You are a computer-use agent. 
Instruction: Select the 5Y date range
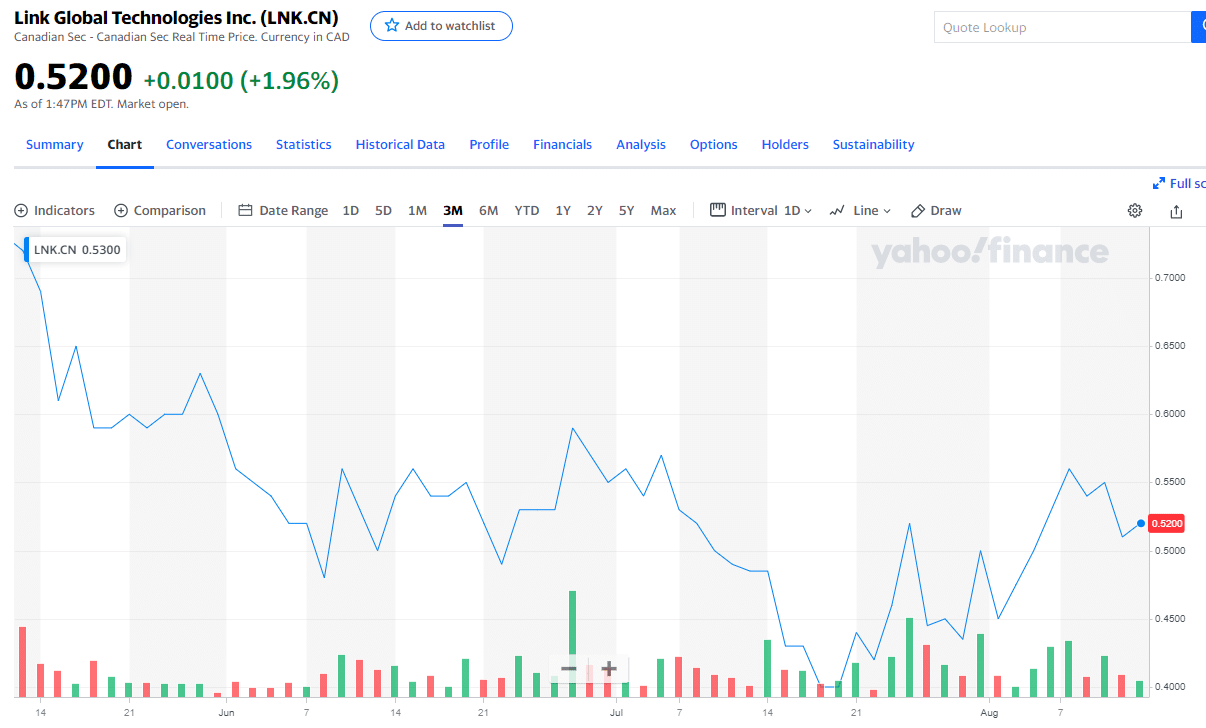(626, 210)
